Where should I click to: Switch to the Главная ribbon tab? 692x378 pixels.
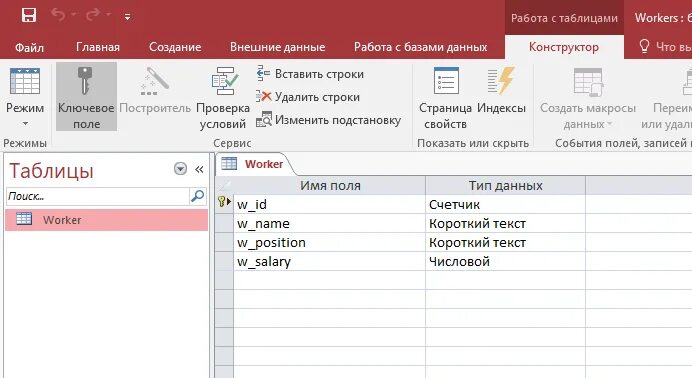tap(98, 47)
